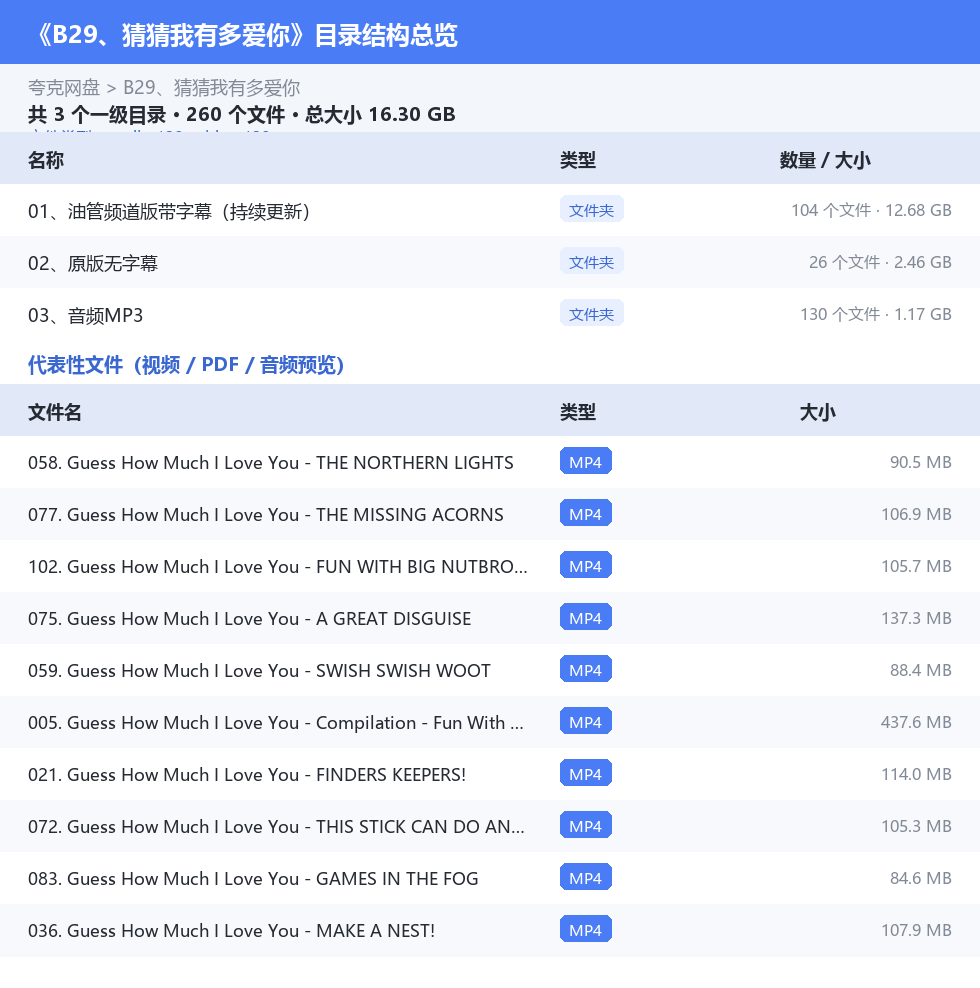Screen dimensions: 980x988
Task: Click the 名称 column header
Action: tap(45, 160)
